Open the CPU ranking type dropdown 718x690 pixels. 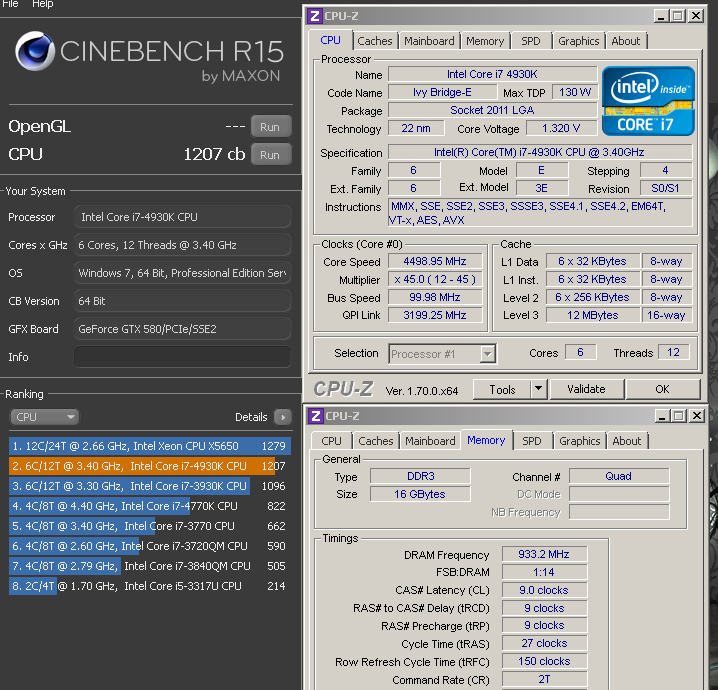click(44, 417)
